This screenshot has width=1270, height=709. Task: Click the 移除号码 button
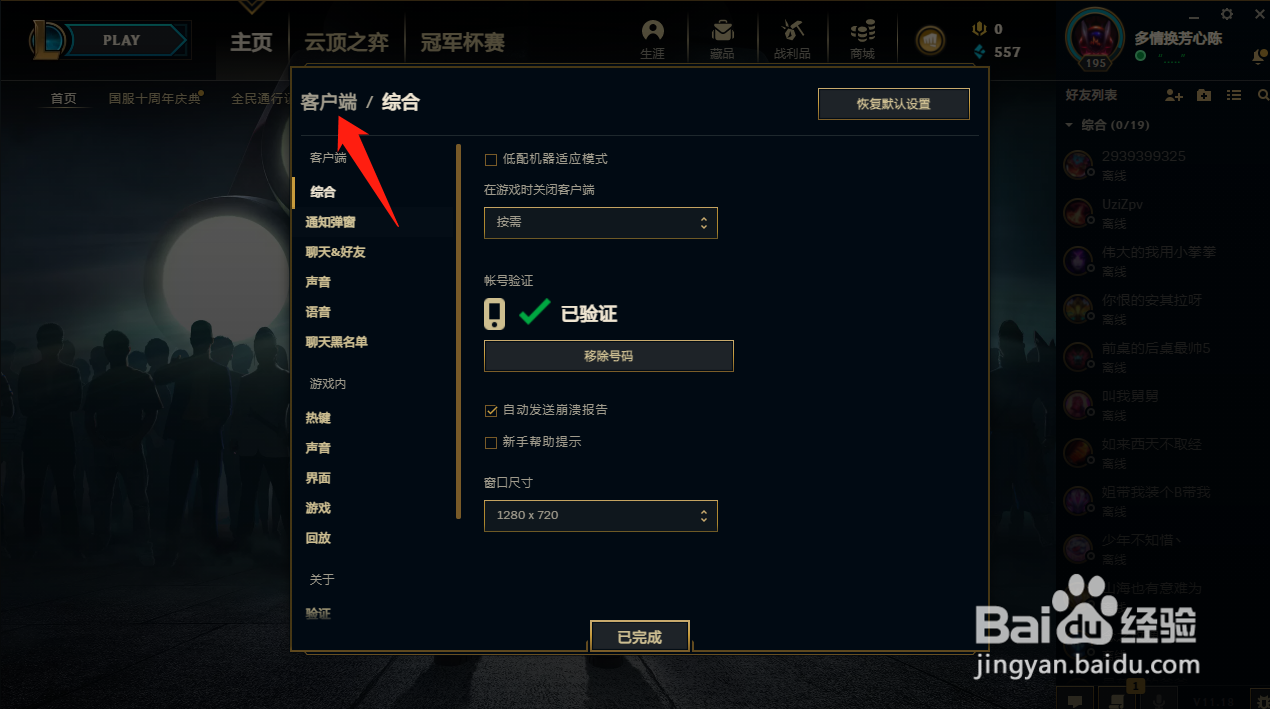pyautogui.click(x=609, y=356)
